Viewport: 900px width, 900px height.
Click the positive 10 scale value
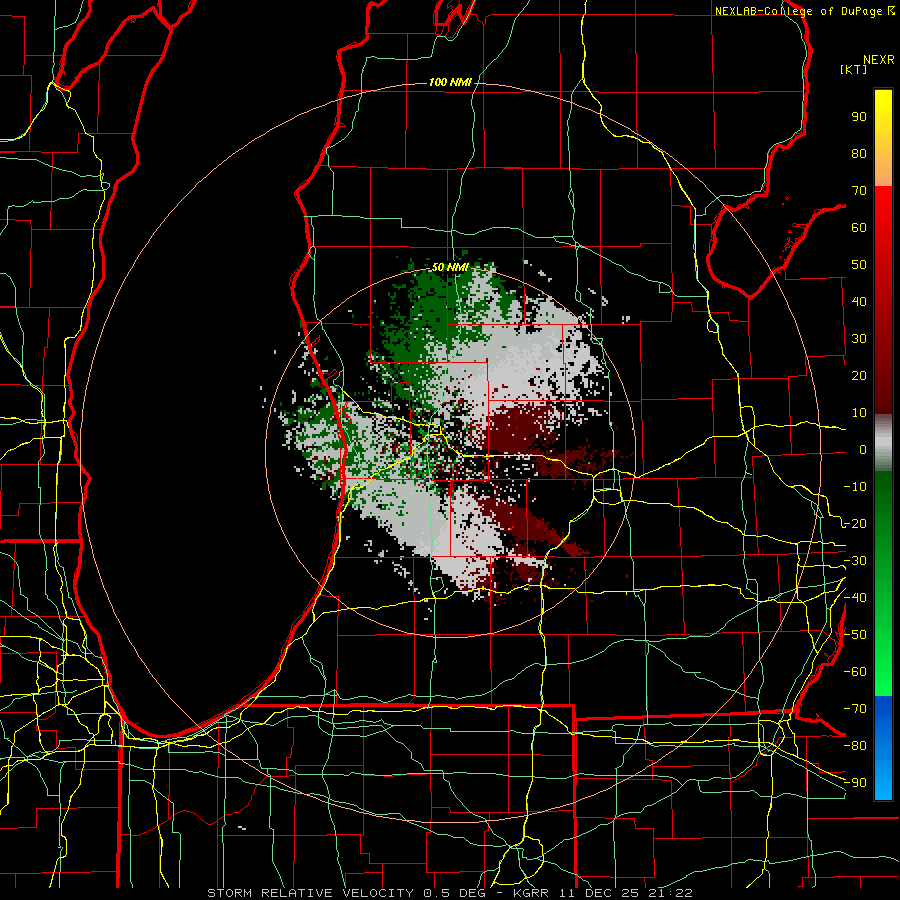859,413
